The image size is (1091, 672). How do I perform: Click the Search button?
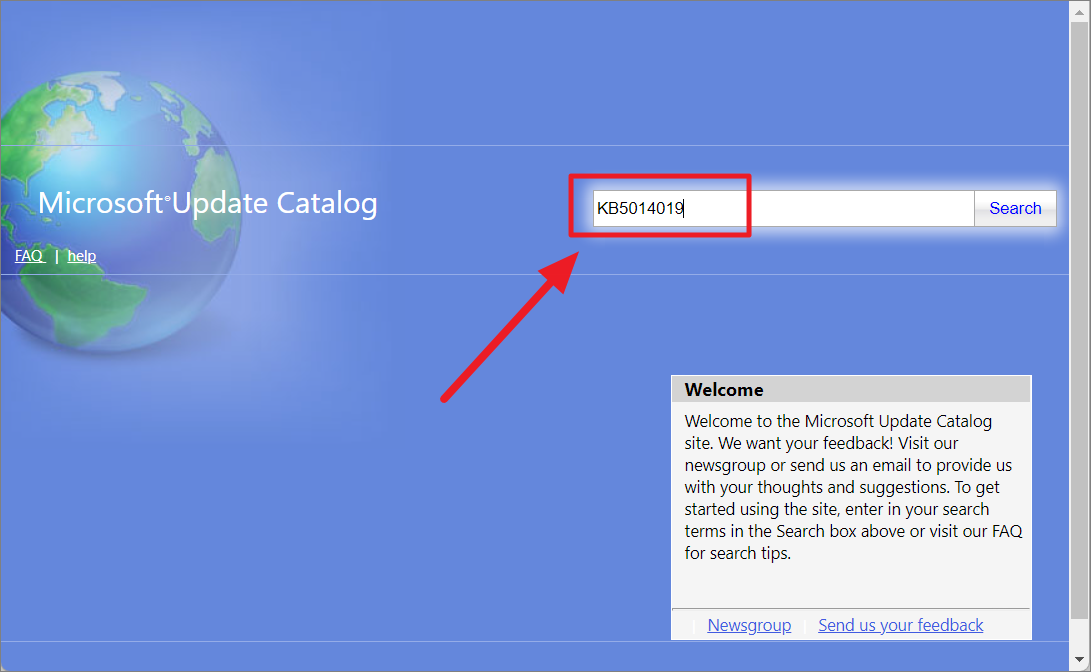point(1015,208)
